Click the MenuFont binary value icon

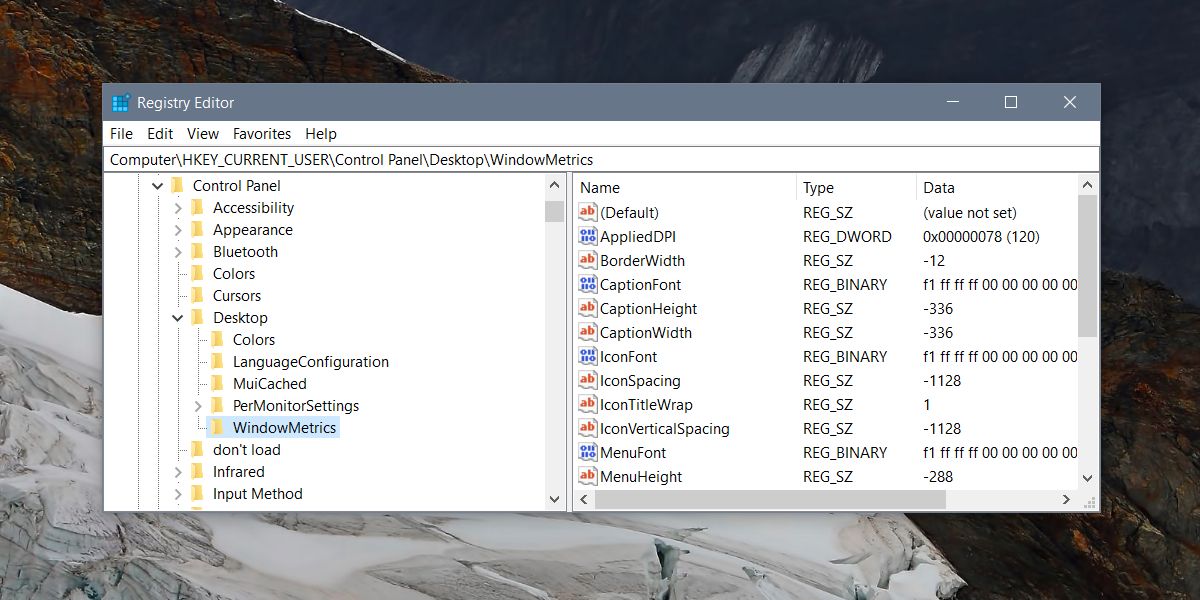click(x=587, y=452)
